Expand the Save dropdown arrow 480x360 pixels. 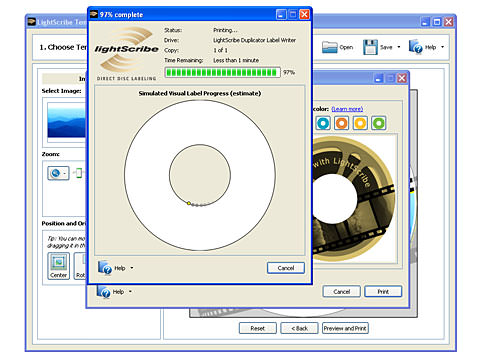pos(399,47)
